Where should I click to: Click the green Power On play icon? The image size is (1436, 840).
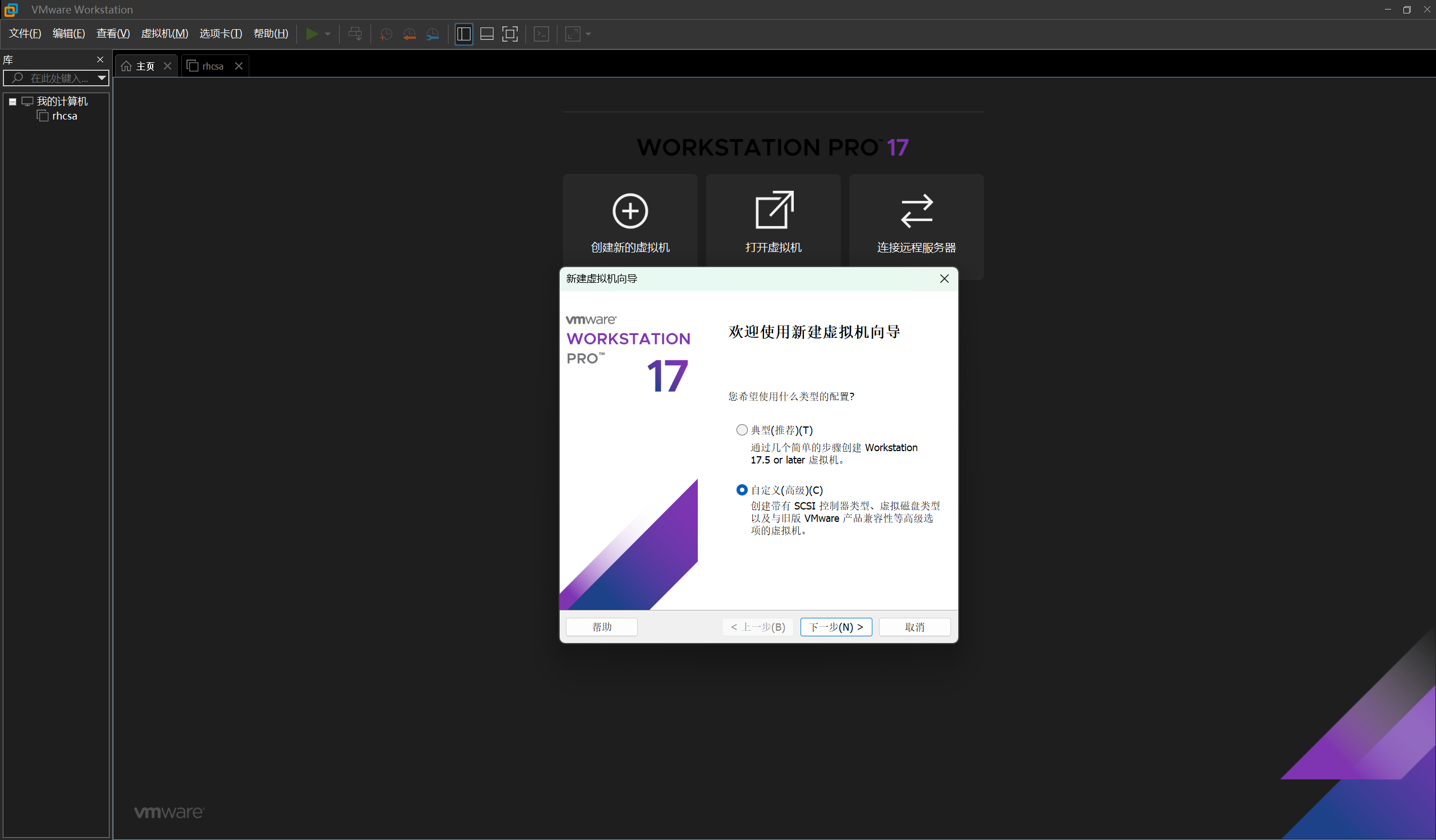point(312,34)
